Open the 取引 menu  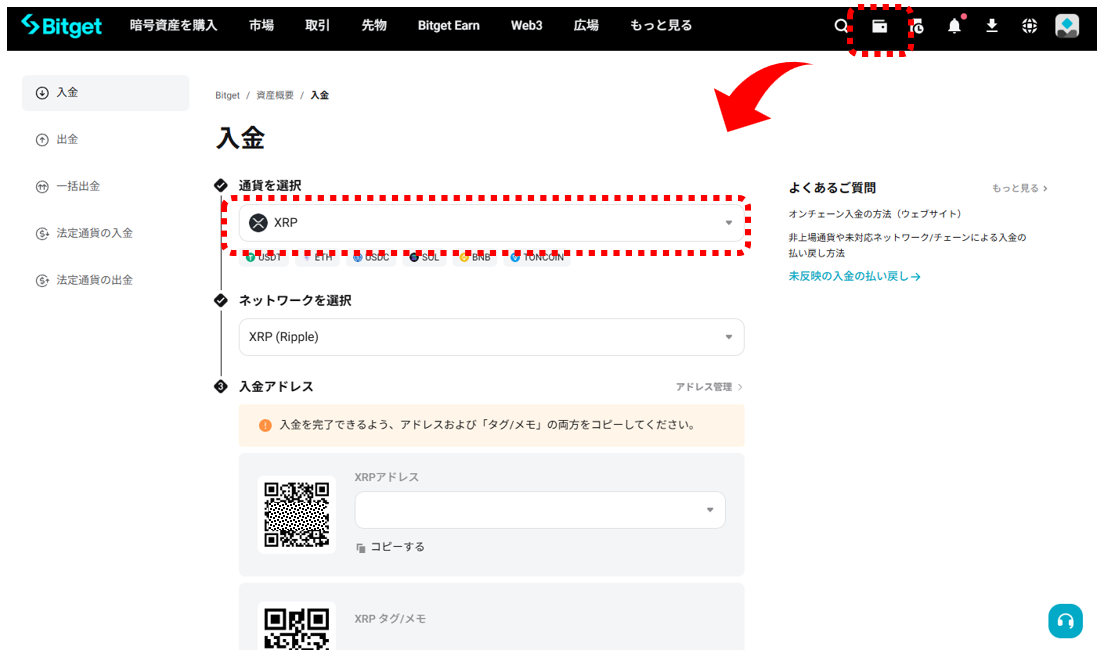tap(317, 26)
